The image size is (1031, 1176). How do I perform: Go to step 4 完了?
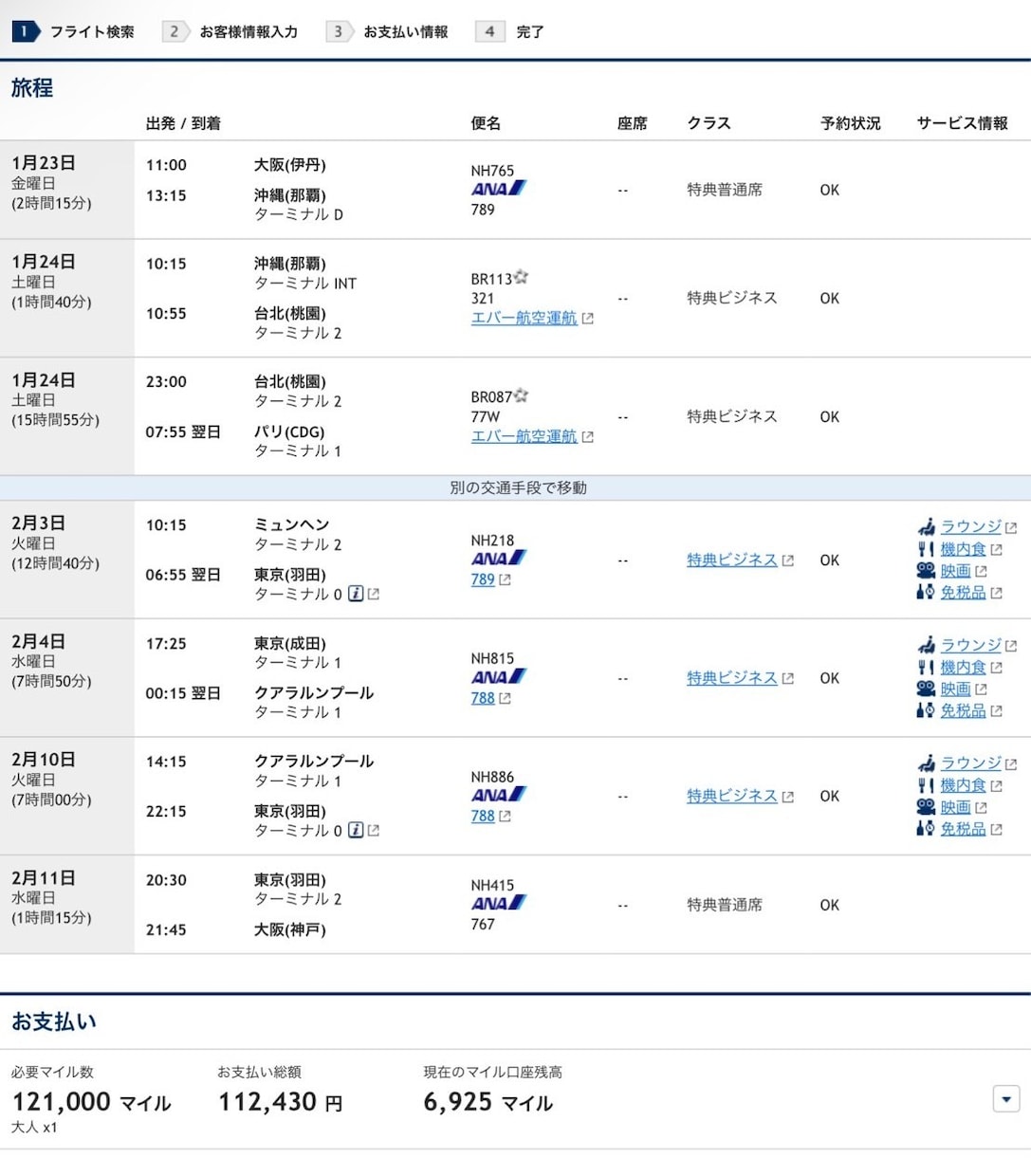pos(510,31)
